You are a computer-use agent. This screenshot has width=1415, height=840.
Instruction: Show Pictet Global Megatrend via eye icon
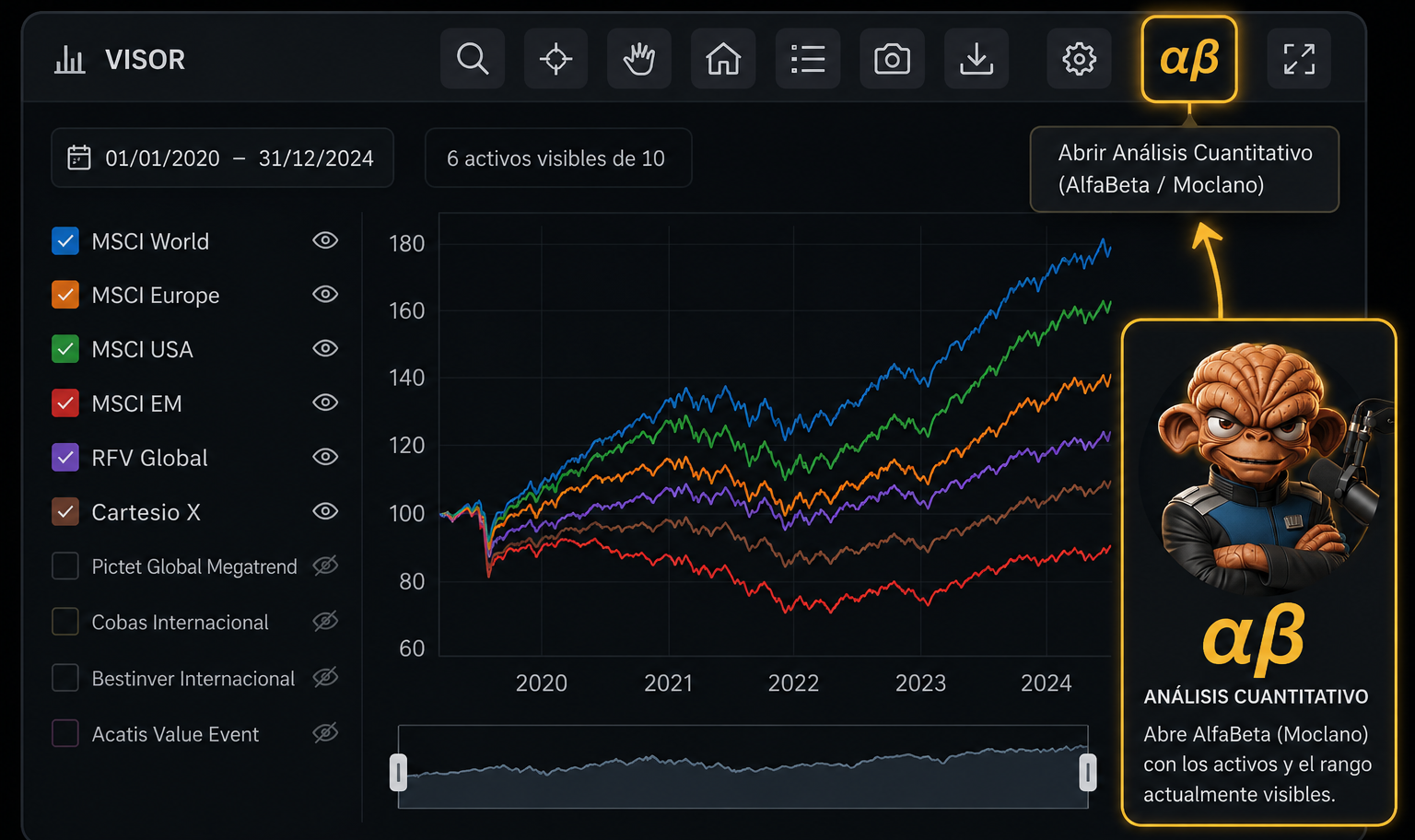325,566
